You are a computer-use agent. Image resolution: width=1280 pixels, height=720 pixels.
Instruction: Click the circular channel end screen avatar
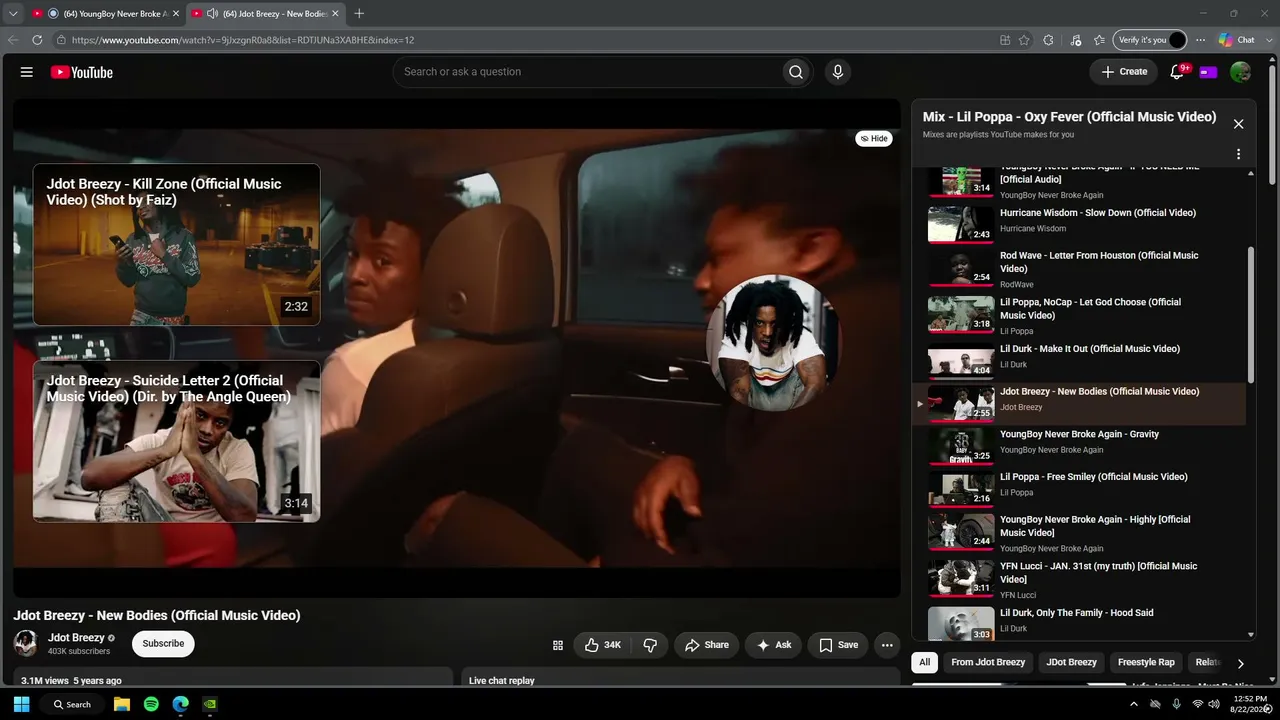click(773, 343)
